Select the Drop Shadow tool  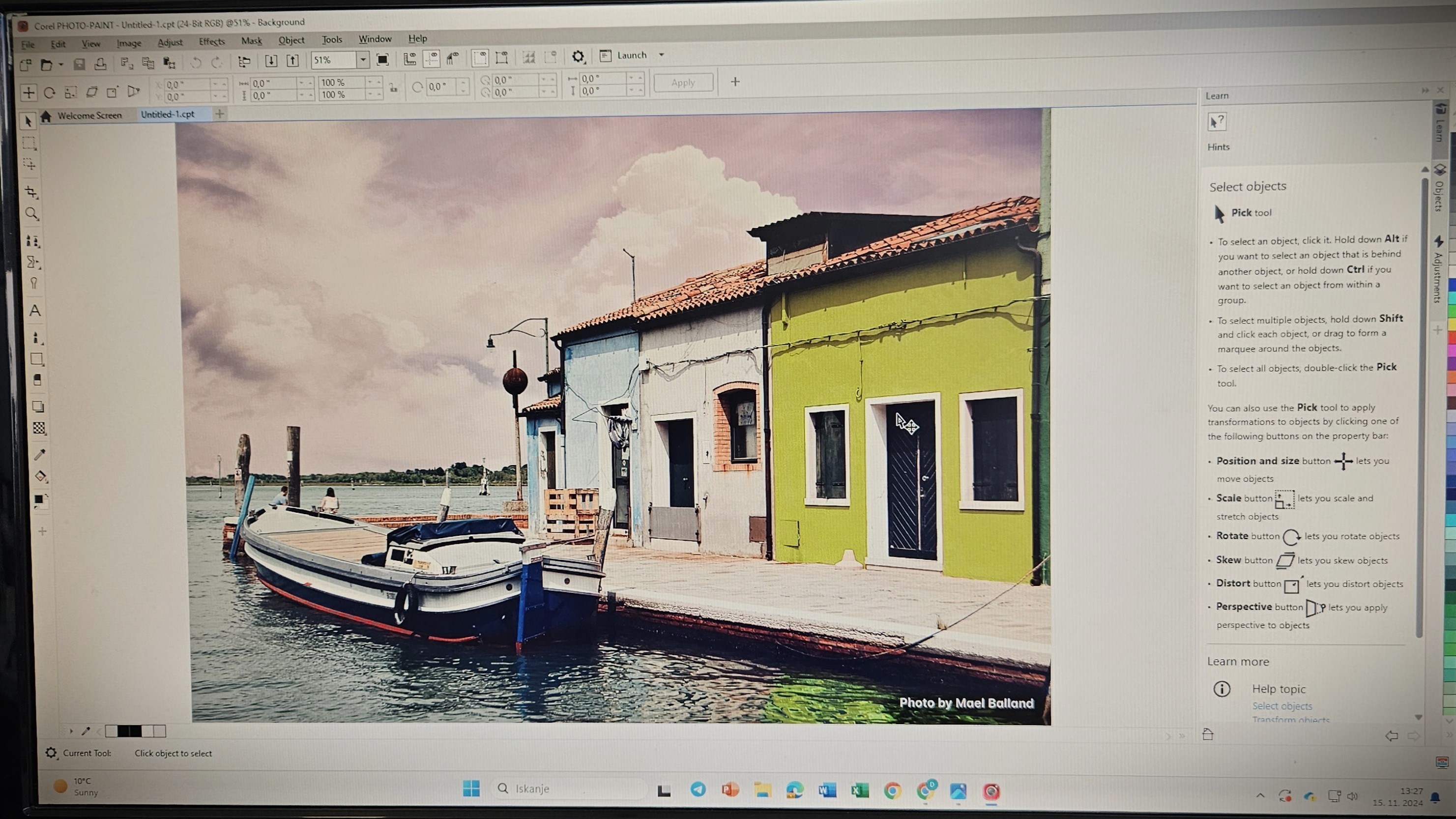(38, 407)
